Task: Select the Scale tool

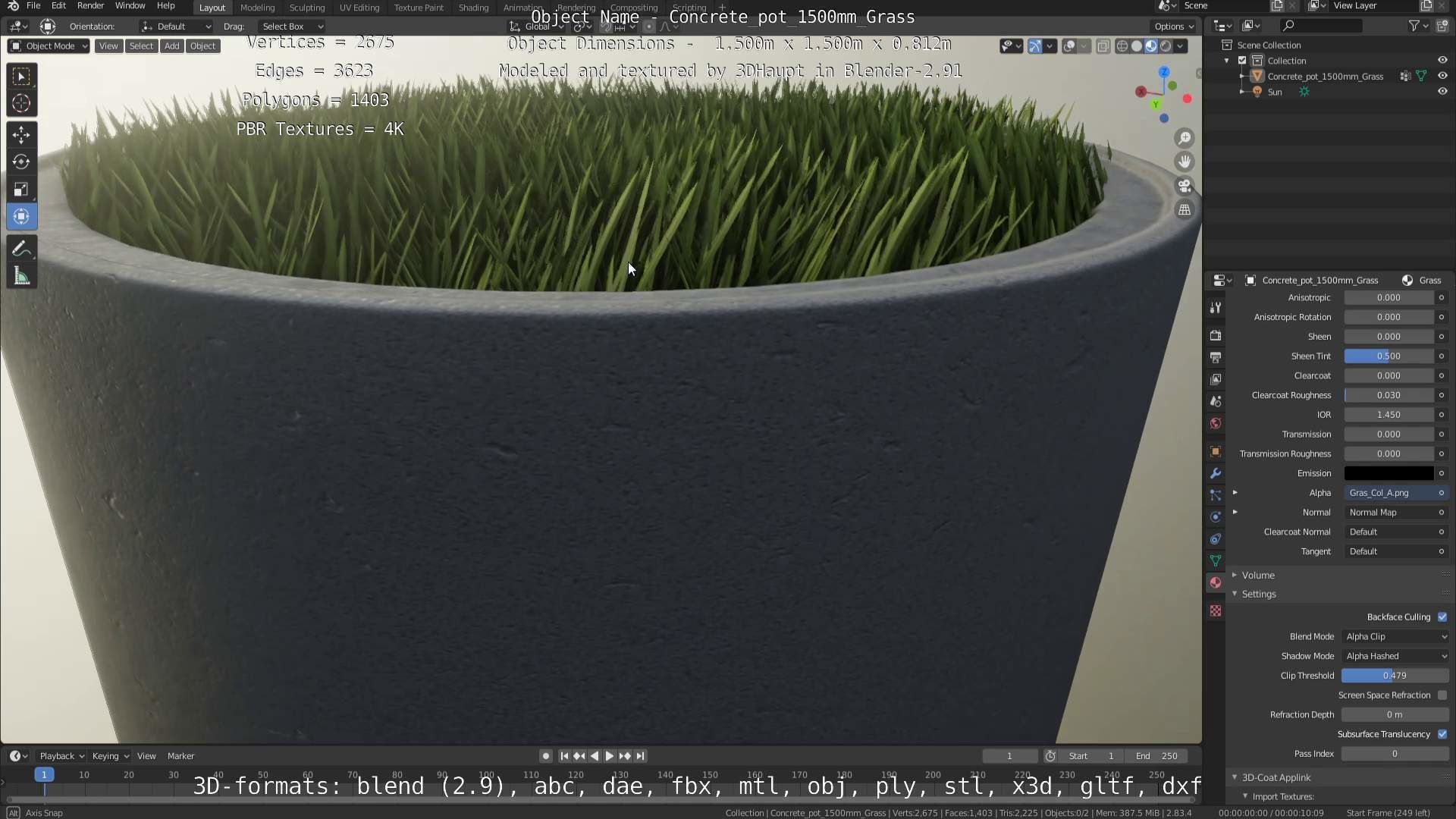Action: [21, 190]
